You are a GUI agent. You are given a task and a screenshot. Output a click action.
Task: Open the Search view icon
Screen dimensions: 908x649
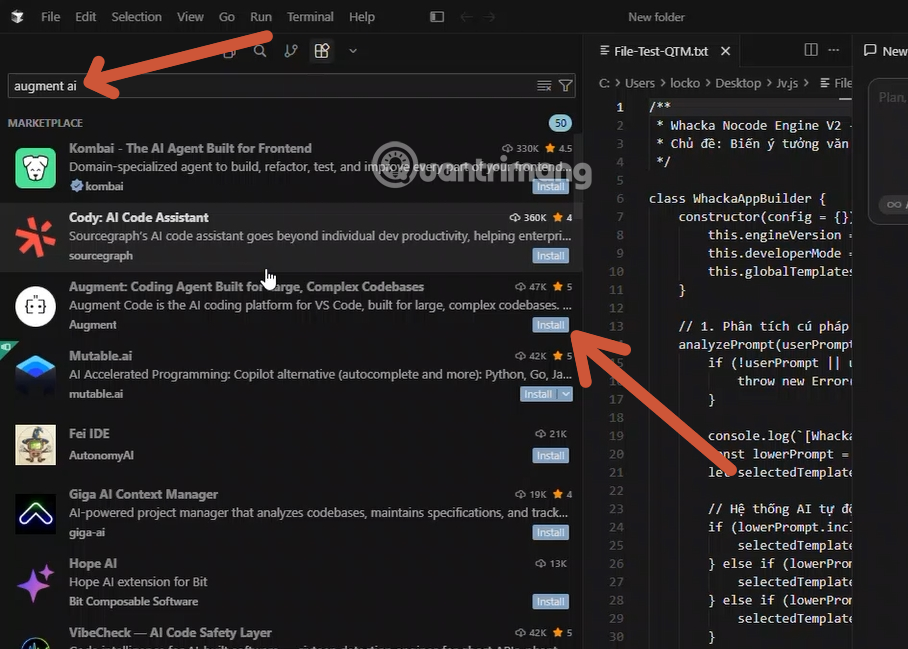click(x=260, y=51)
